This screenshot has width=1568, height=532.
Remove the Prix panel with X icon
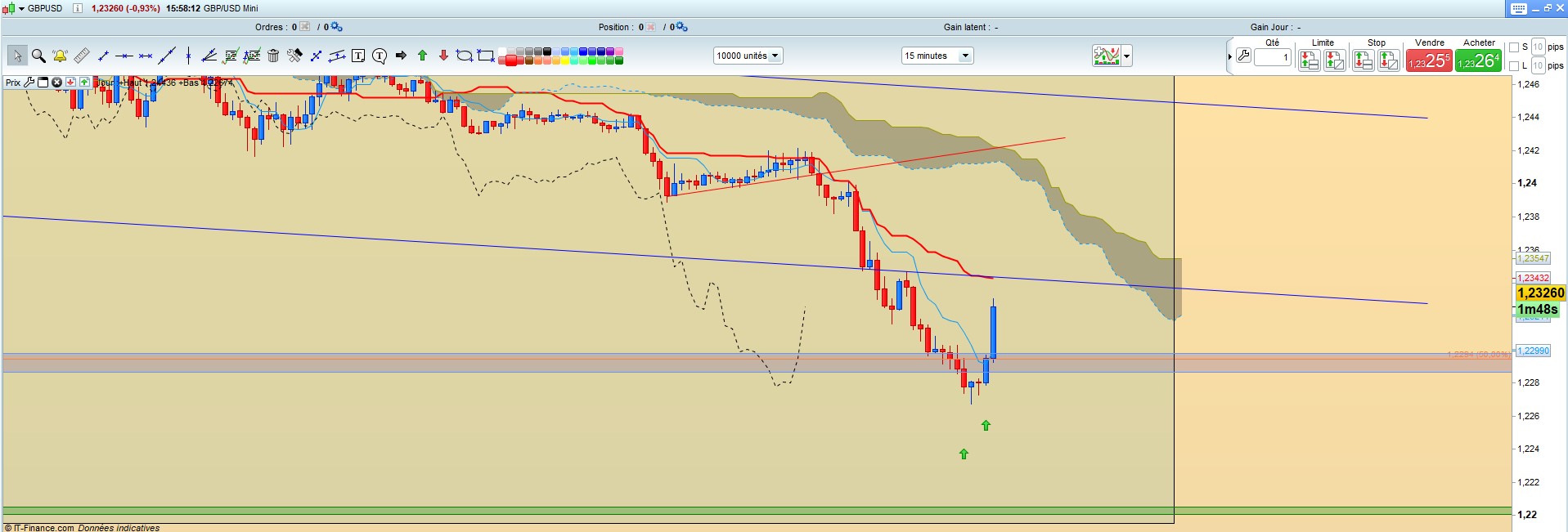point(56,82)
